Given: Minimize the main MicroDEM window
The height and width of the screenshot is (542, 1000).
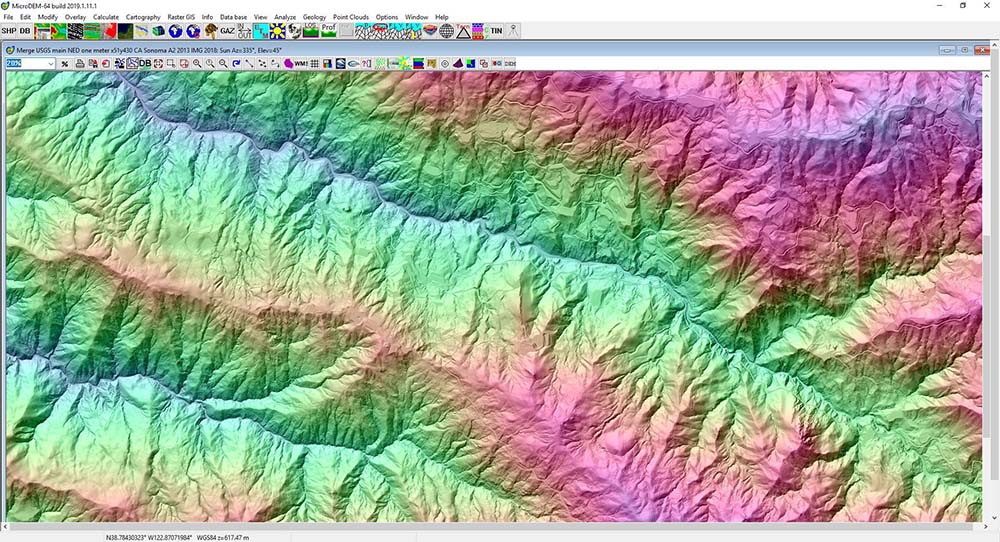Looking at the screenshot, I should tap(939, 6).
